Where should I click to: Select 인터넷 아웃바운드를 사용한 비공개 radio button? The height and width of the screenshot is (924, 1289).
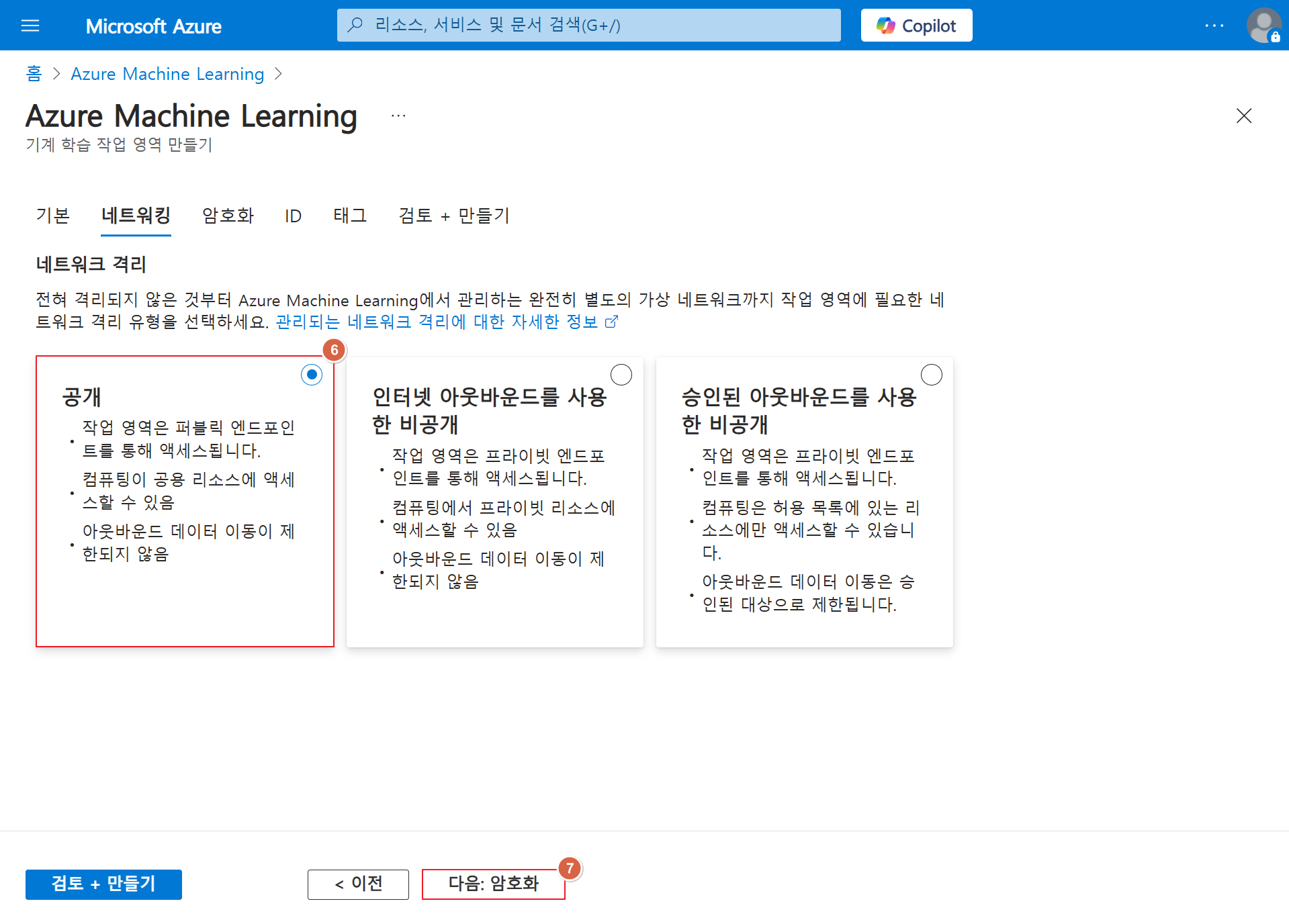tap(621, 375)
